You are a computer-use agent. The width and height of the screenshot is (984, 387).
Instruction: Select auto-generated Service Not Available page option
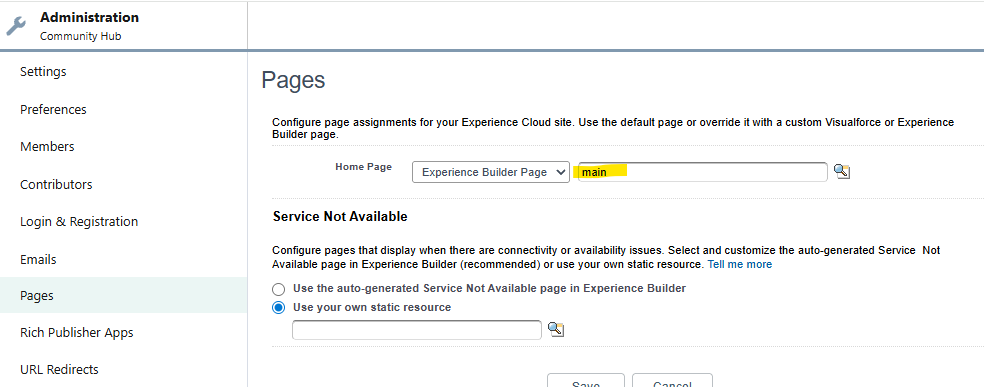point(278,289)
